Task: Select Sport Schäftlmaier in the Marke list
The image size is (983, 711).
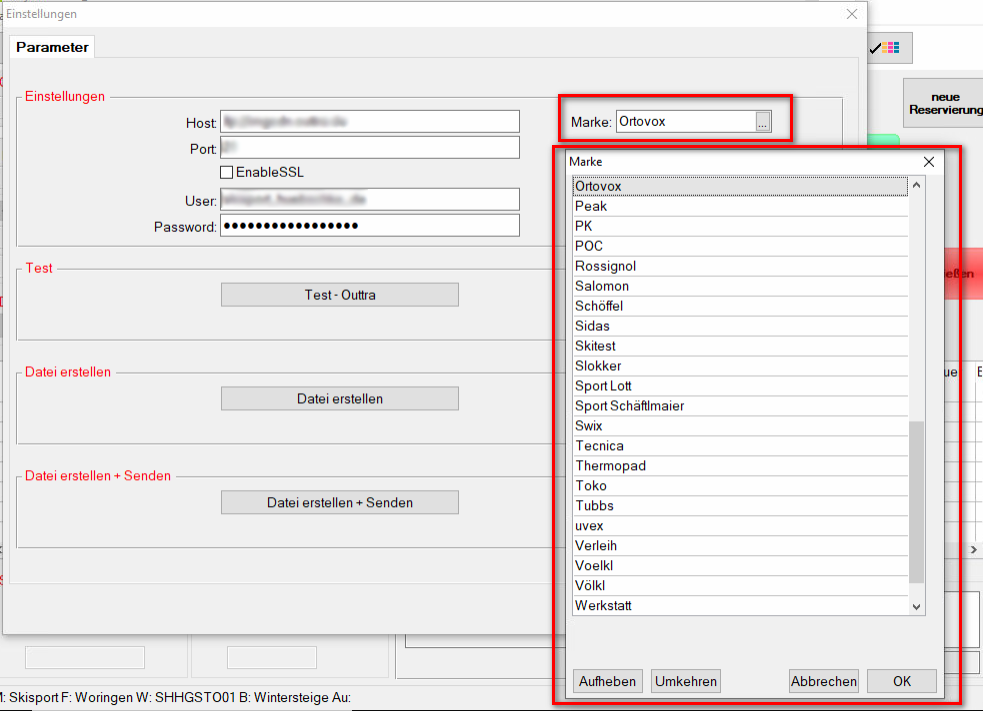Action: click(740, 406)
